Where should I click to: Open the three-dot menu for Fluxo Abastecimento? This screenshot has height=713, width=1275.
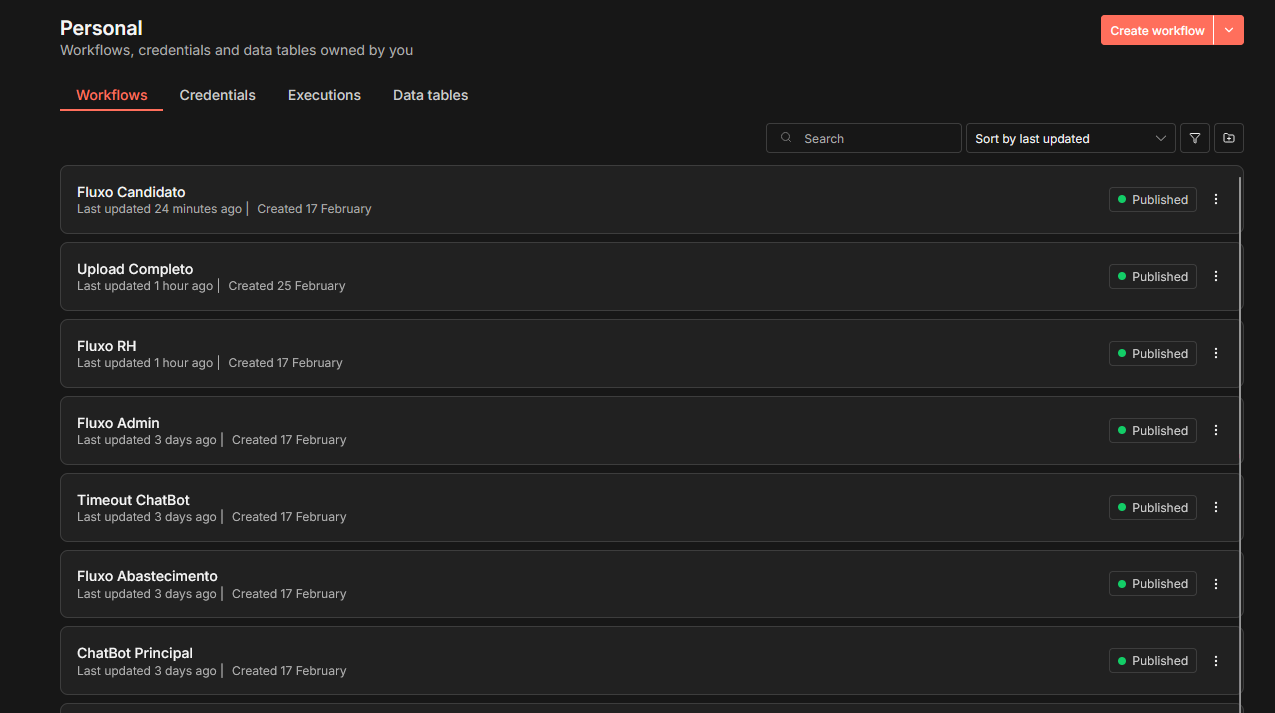click(x=1216, y=584)
